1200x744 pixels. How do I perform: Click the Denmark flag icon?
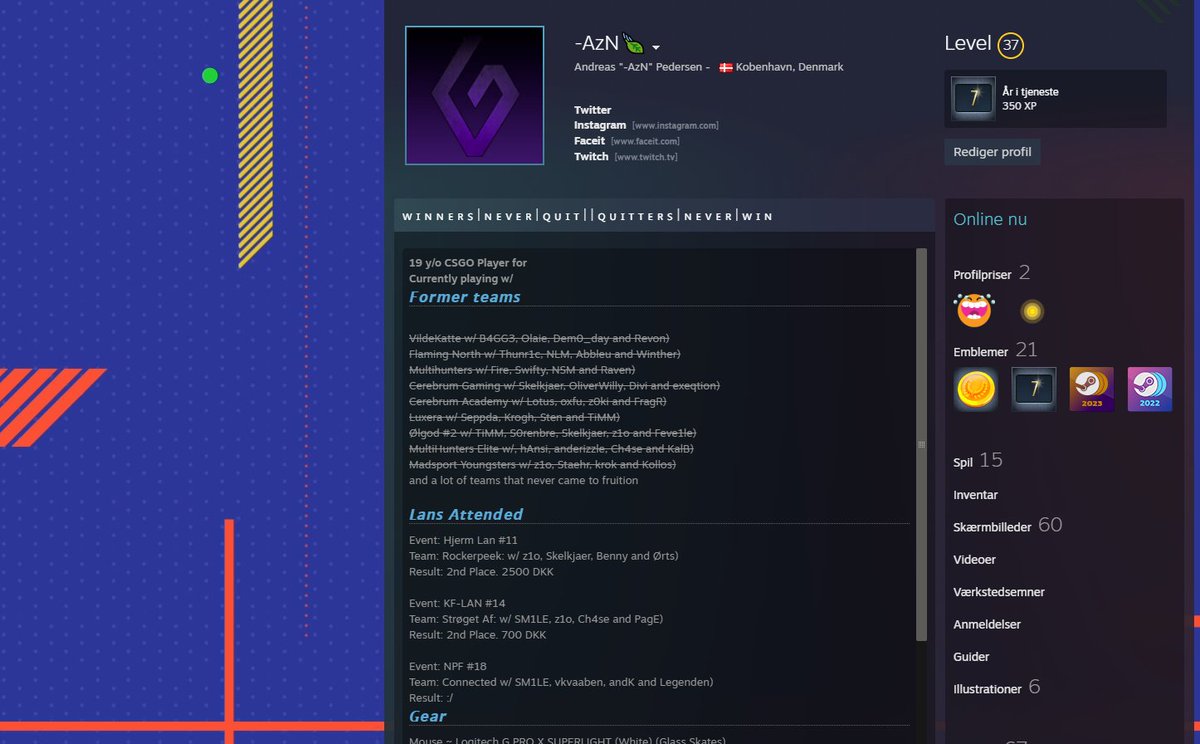pyautogui.click(x=726, y=67)
